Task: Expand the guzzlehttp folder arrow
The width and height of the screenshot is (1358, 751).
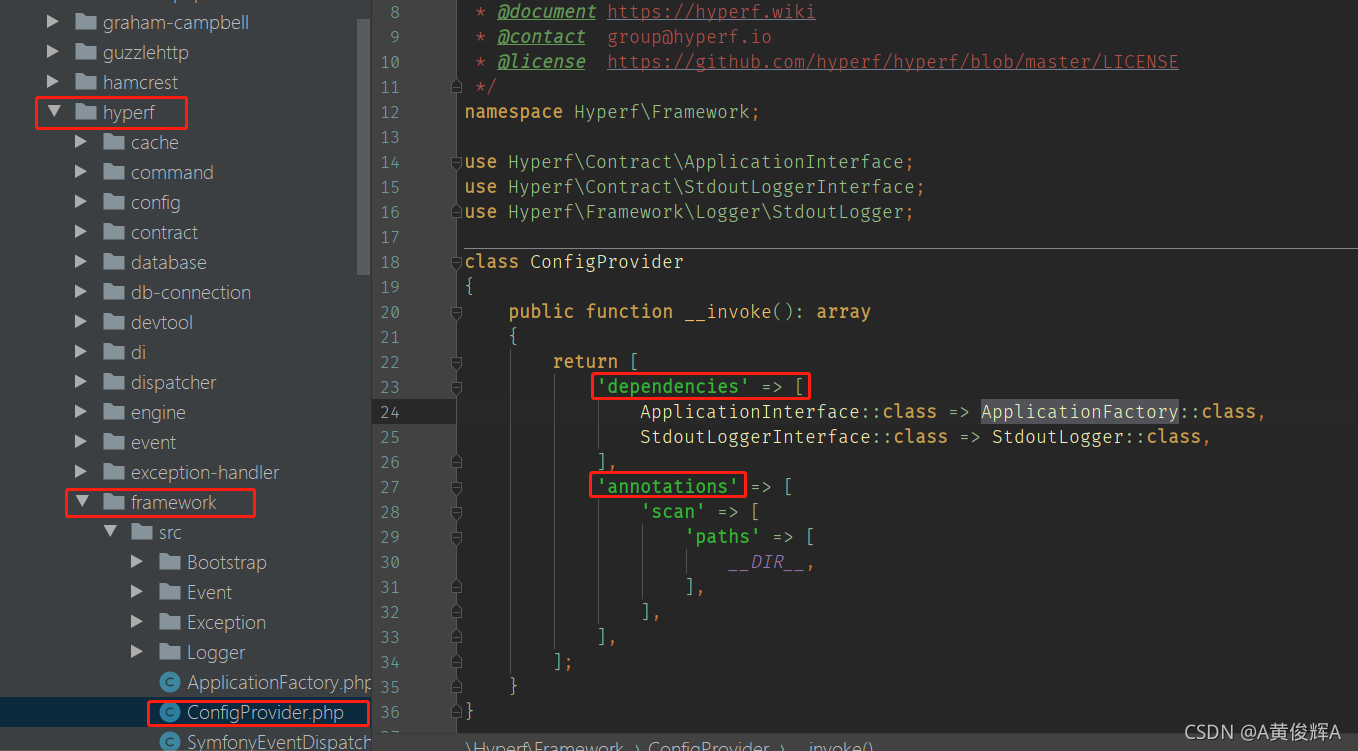Action: pos(53,52)
